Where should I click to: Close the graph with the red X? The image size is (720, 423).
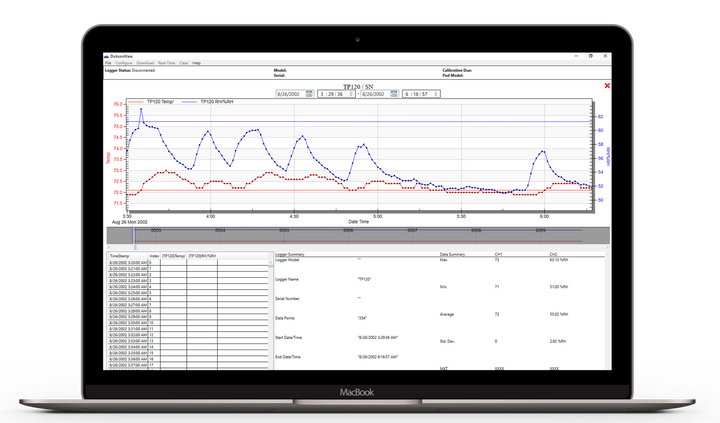(607, 85)
